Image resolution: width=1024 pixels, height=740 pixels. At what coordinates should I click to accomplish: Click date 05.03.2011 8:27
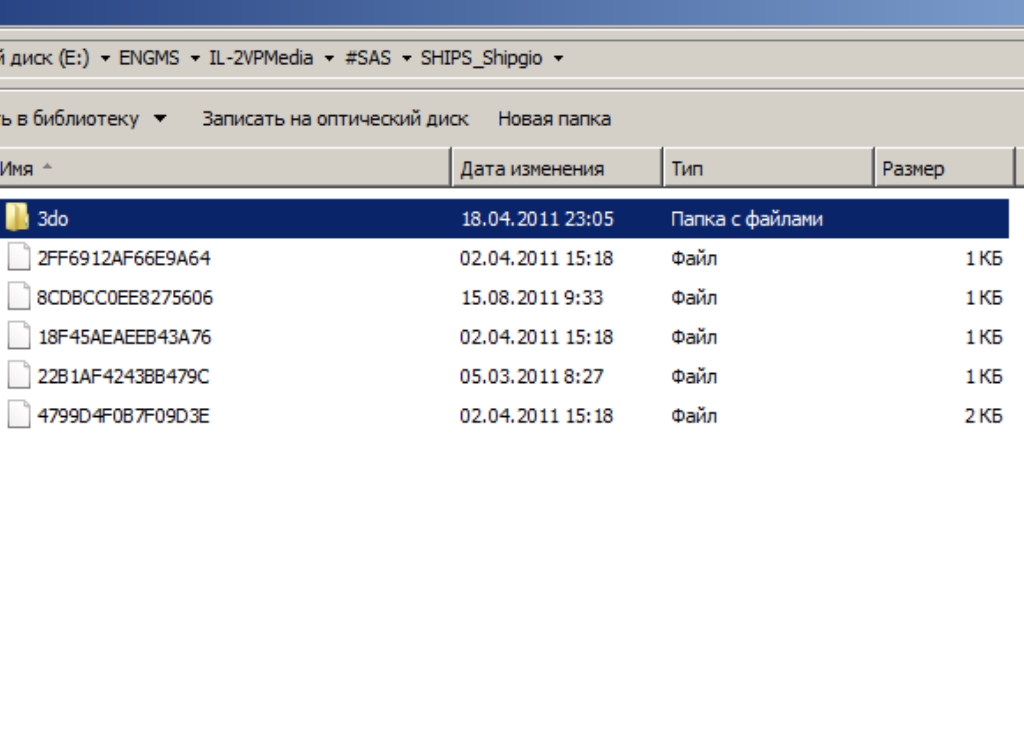(532, 377)
